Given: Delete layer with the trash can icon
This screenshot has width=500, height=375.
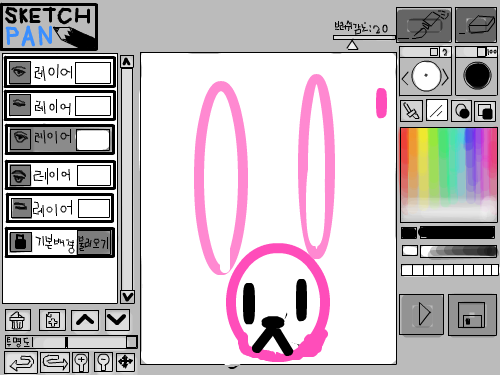Looking at the screenshot, I should [18, 320].
